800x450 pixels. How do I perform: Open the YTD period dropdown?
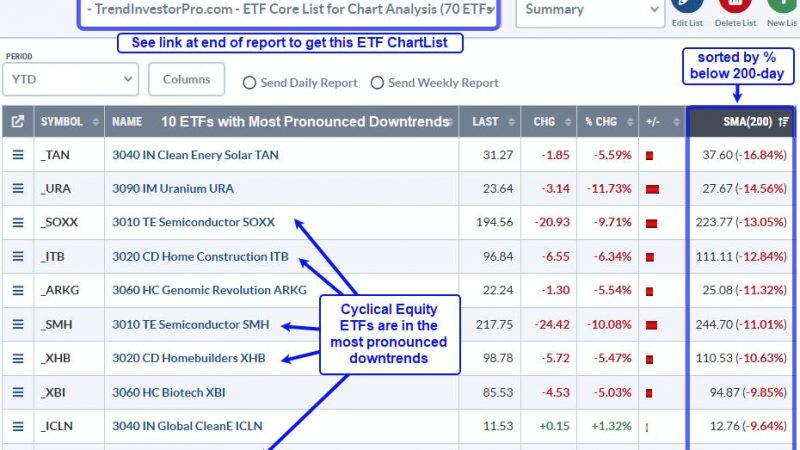coord(70,79)
